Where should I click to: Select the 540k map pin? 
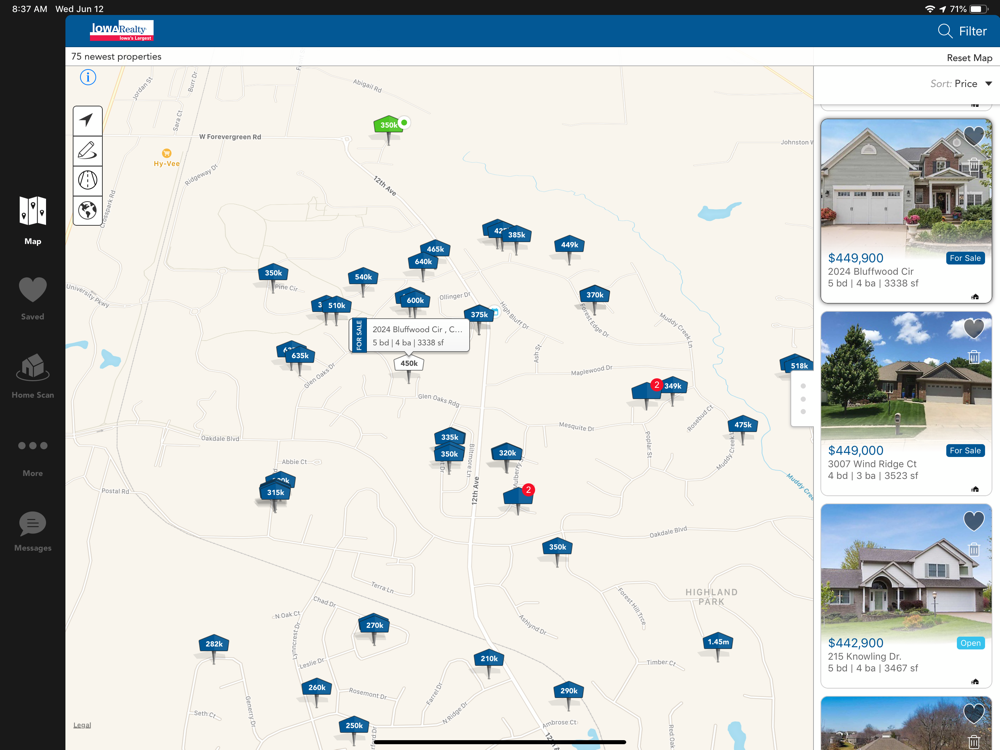[364, 277]
